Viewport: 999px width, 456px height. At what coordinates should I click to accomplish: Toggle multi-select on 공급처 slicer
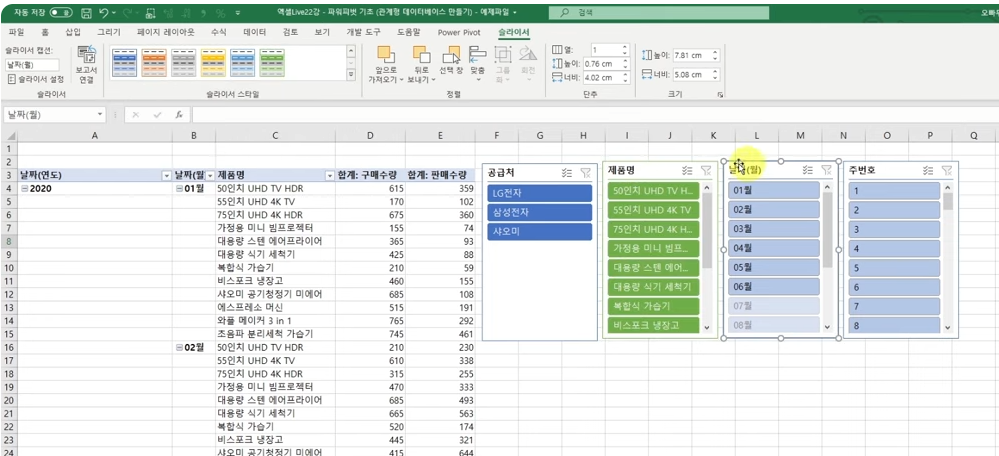click(x=568, y=171)
